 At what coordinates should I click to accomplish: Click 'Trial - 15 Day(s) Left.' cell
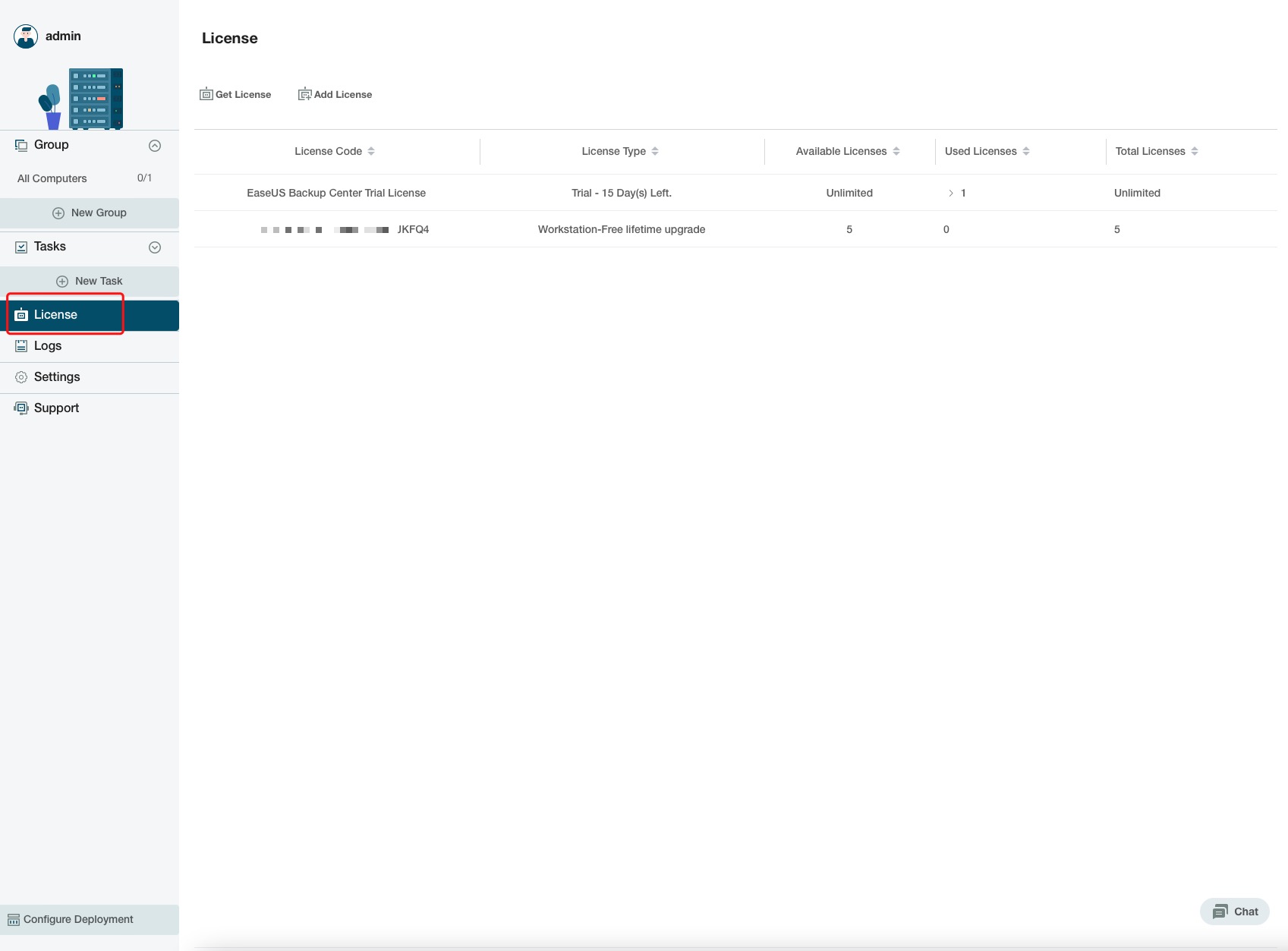[x=622, y=193]
